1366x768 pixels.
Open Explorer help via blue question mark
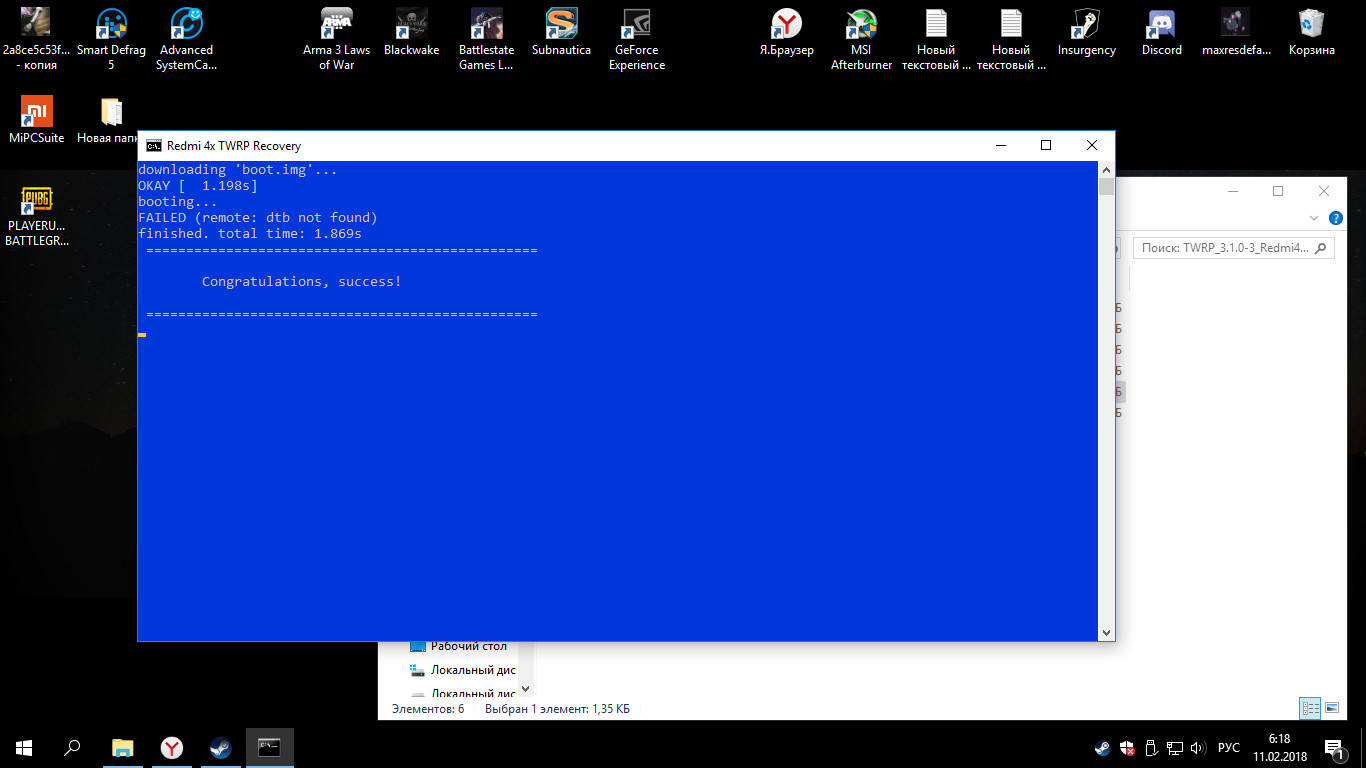[1335, 218]
